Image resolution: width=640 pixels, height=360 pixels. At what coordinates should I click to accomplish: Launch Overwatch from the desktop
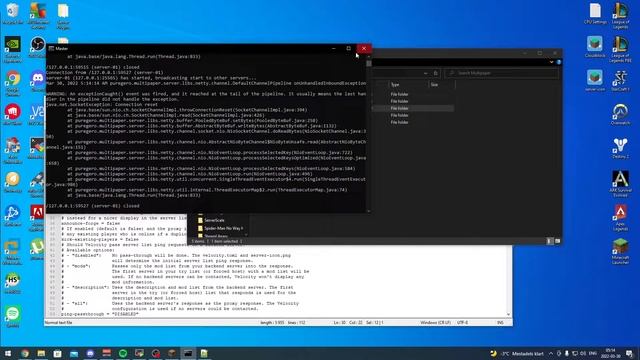620,114
